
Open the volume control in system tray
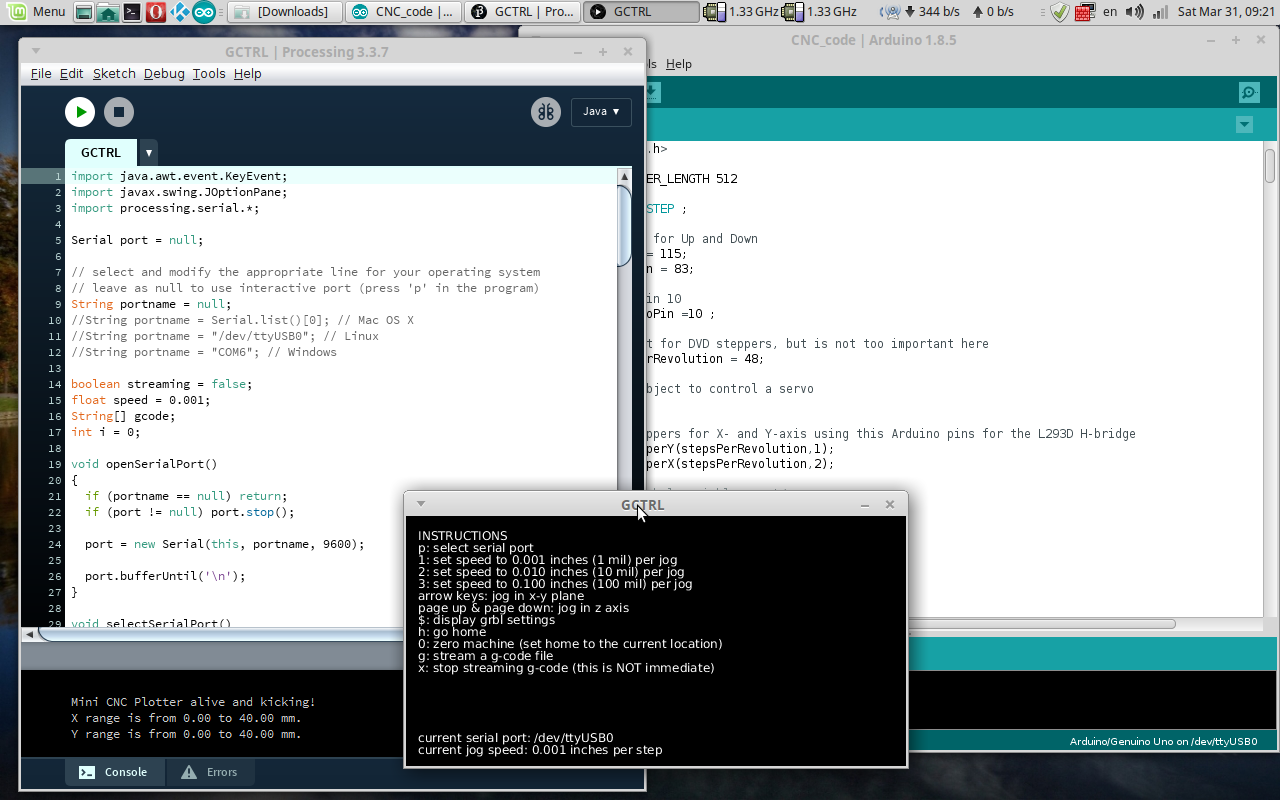click(x=1133, y=12)
